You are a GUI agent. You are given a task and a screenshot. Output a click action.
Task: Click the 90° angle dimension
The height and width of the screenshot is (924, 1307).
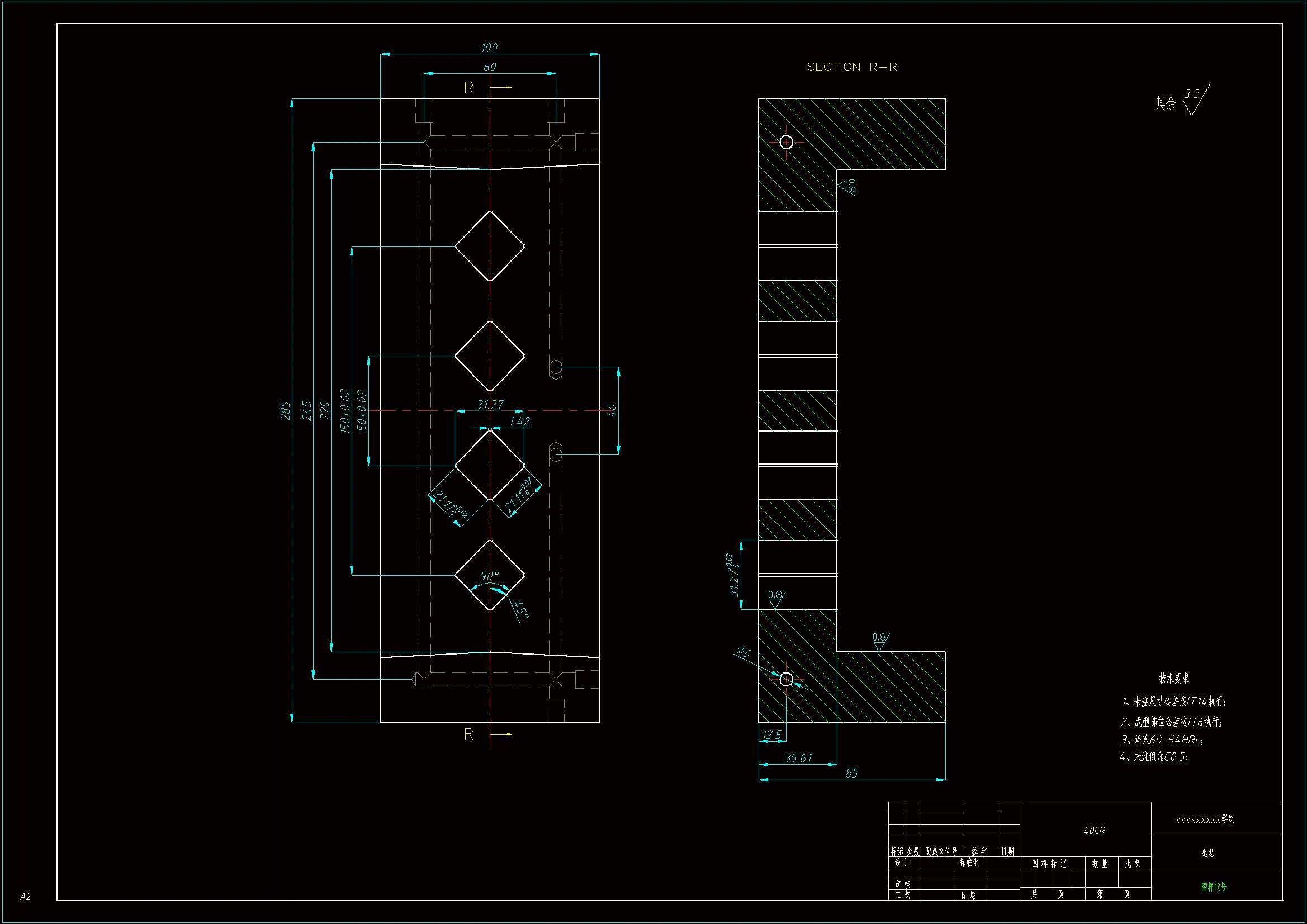(489, 576)
